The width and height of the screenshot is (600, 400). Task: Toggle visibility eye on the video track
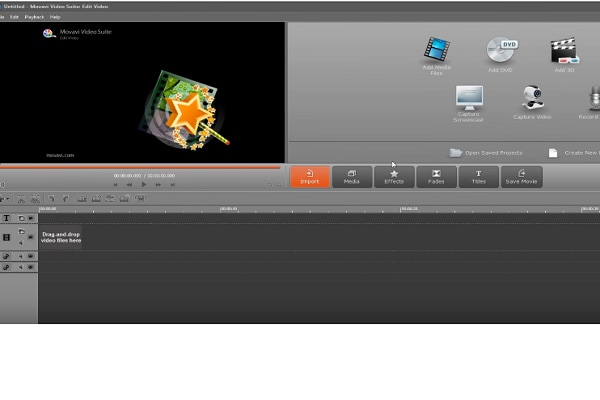(x=31, y=237)
